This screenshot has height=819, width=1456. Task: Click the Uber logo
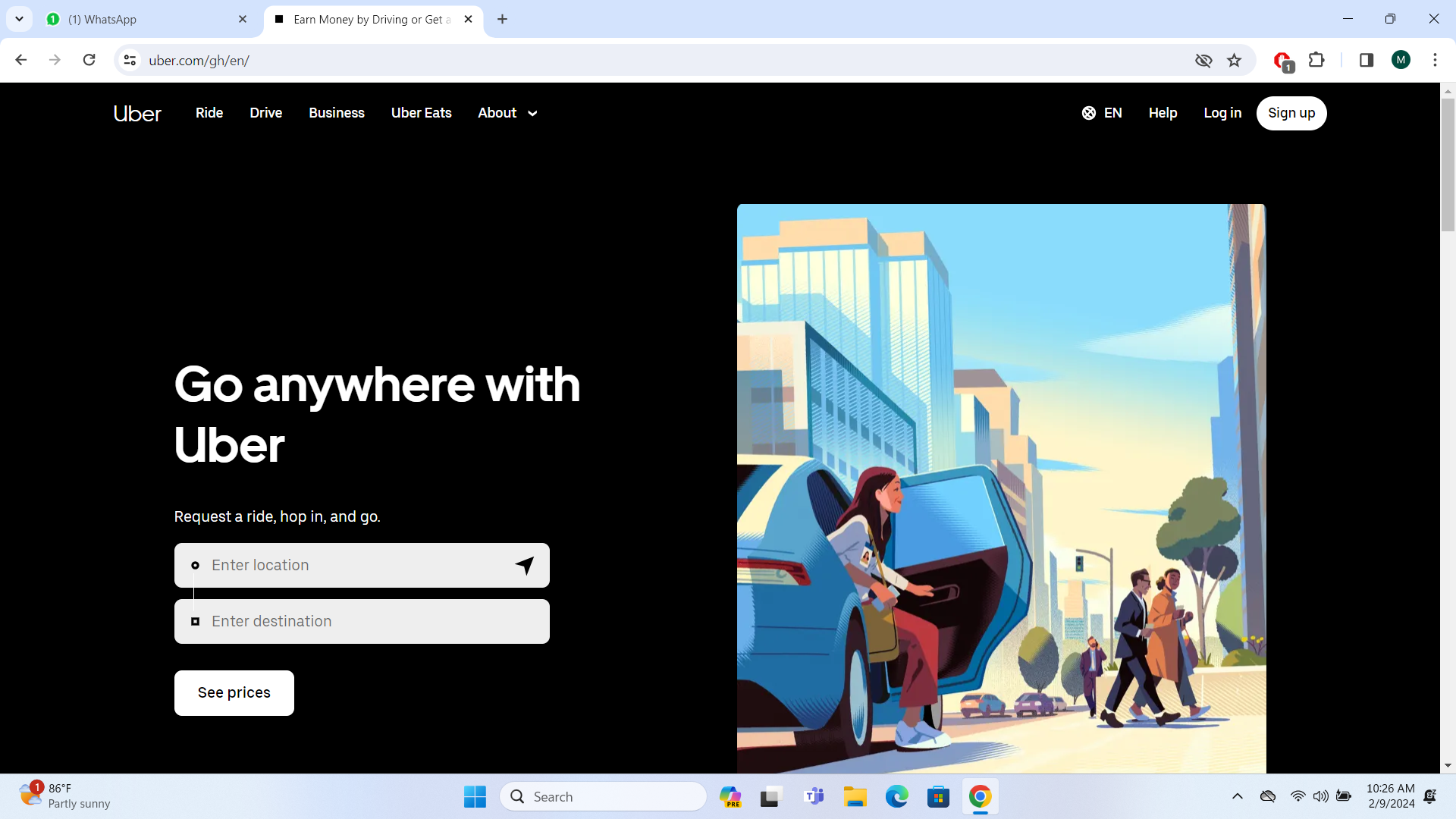point(137,113)
